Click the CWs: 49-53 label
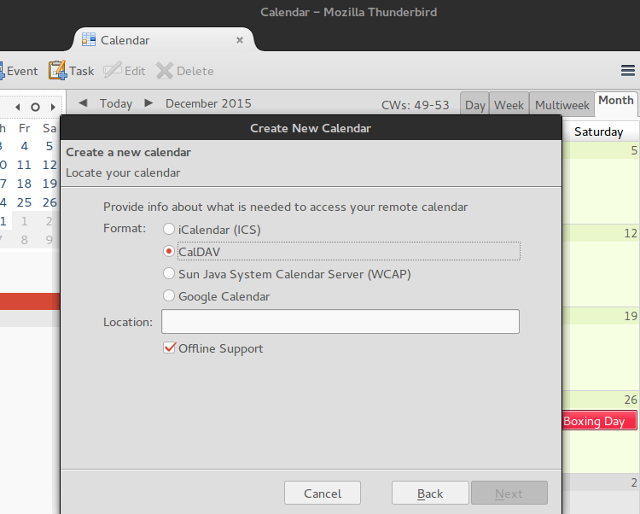 coord(415,105)
